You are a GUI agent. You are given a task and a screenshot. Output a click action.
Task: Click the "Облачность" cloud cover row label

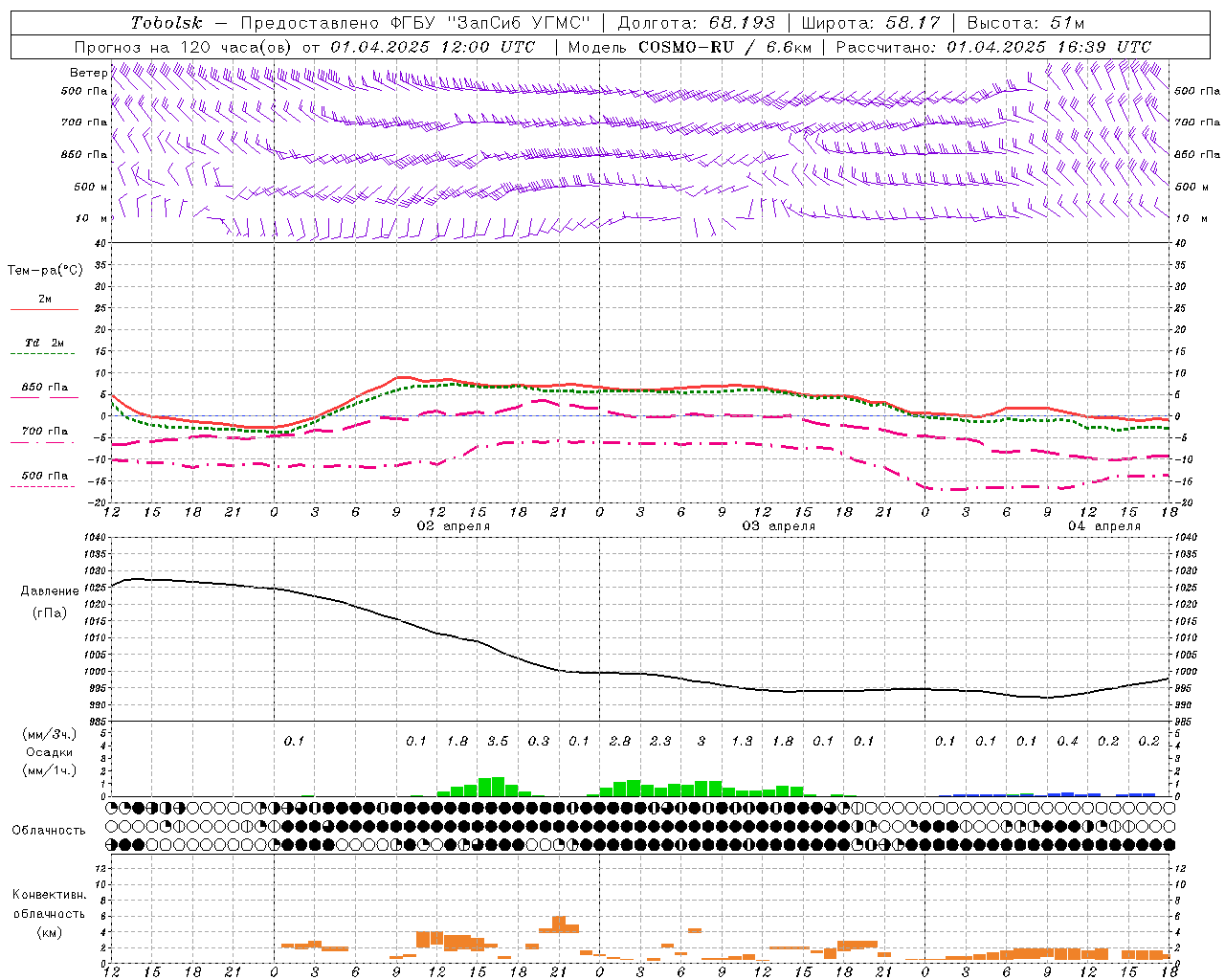point(49,831)
